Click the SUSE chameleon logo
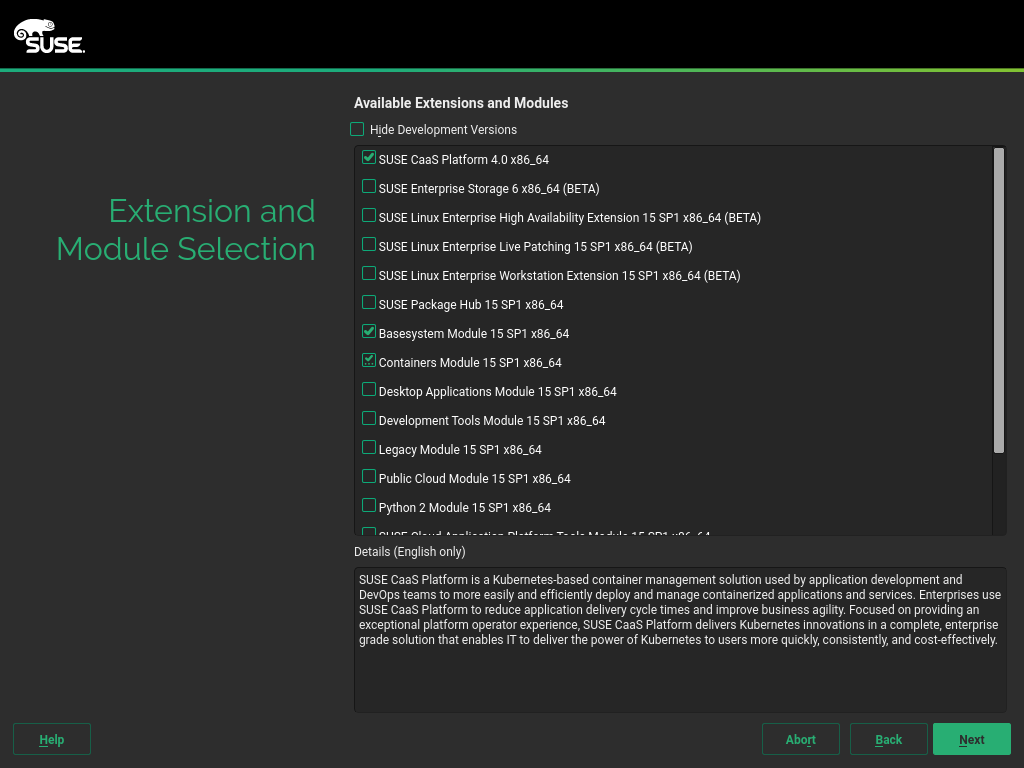Viewport: 1024px width, 768px height. coord(49,36)
